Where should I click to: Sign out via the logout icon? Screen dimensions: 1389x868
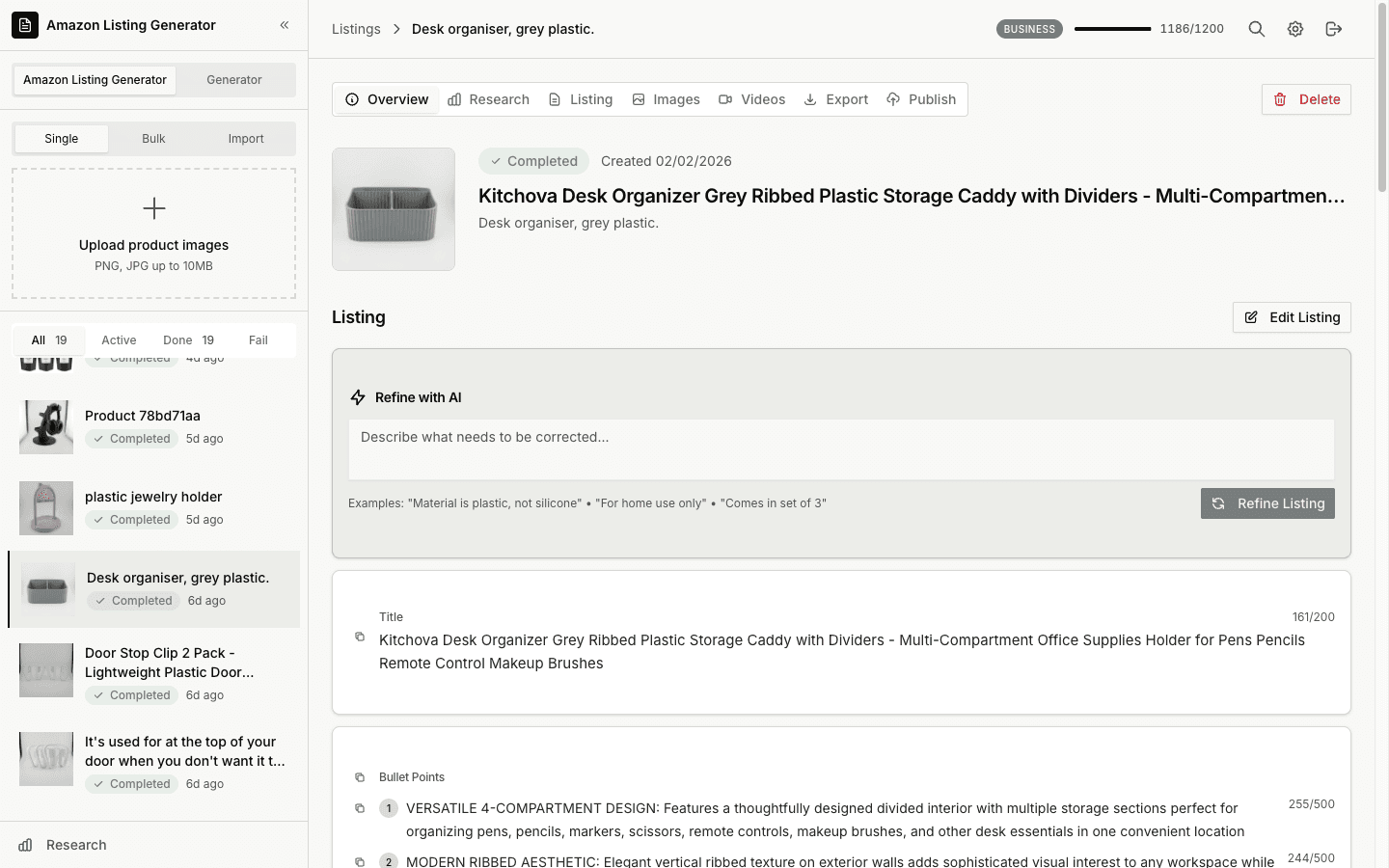1334,29
